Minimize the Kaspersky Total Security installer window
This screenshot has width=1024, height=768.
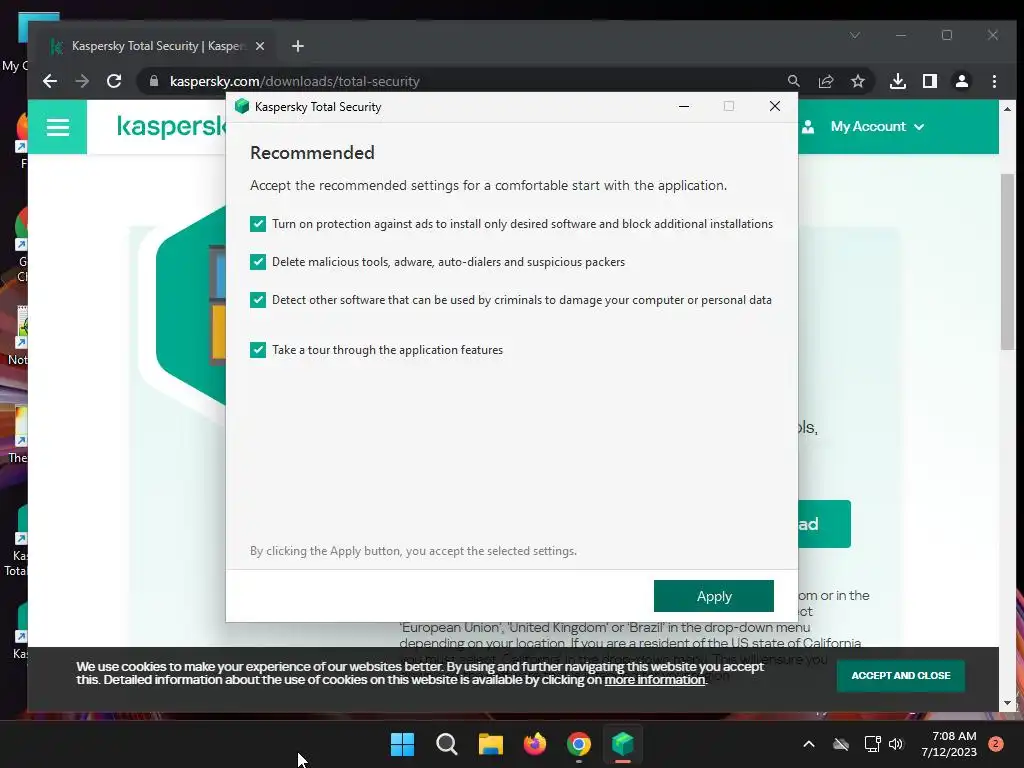point(684,106)
